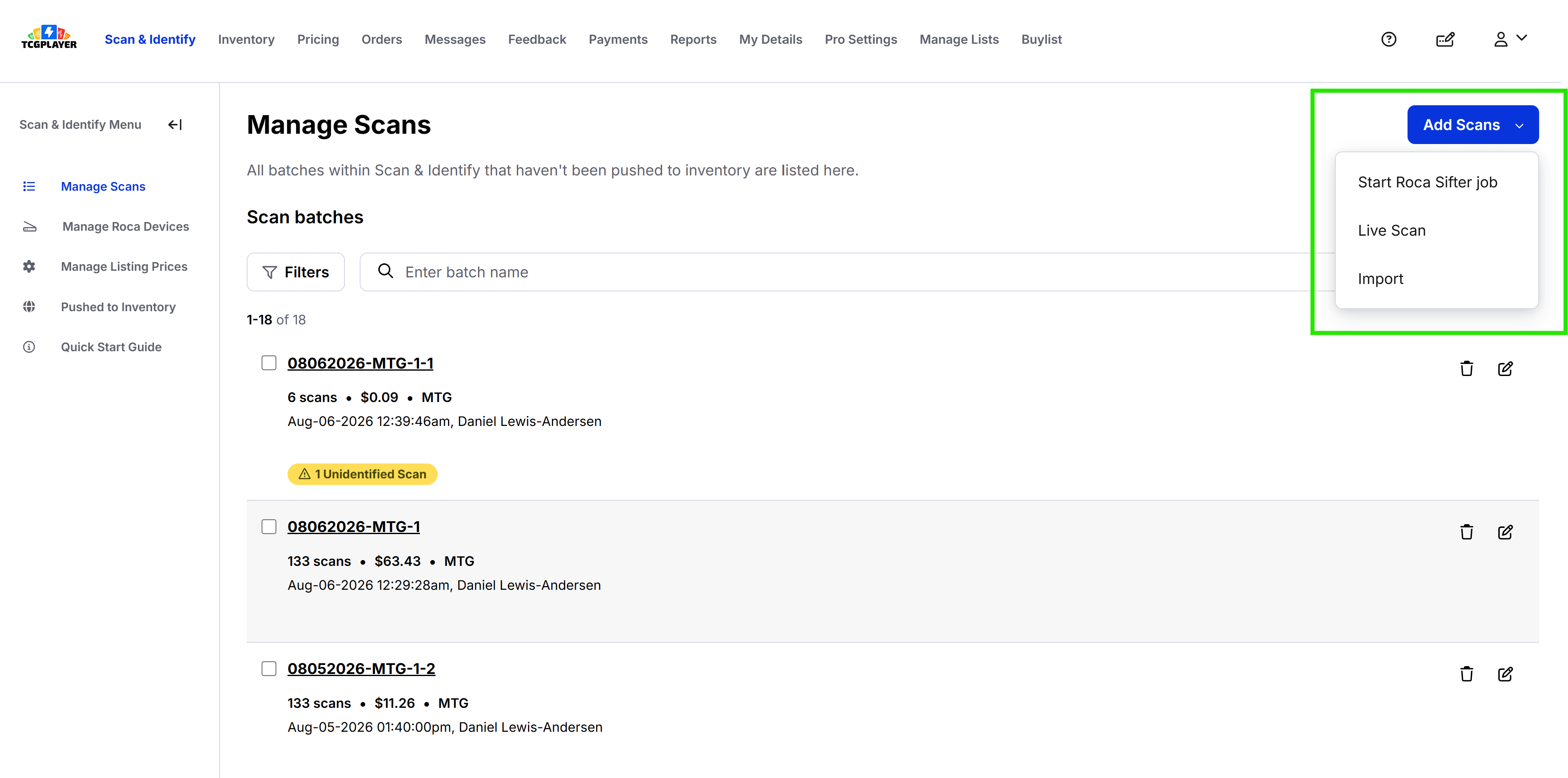Choose Start Roca Sifter job
Viewport: 1568px width, 778px height.
click(1427, 182)
